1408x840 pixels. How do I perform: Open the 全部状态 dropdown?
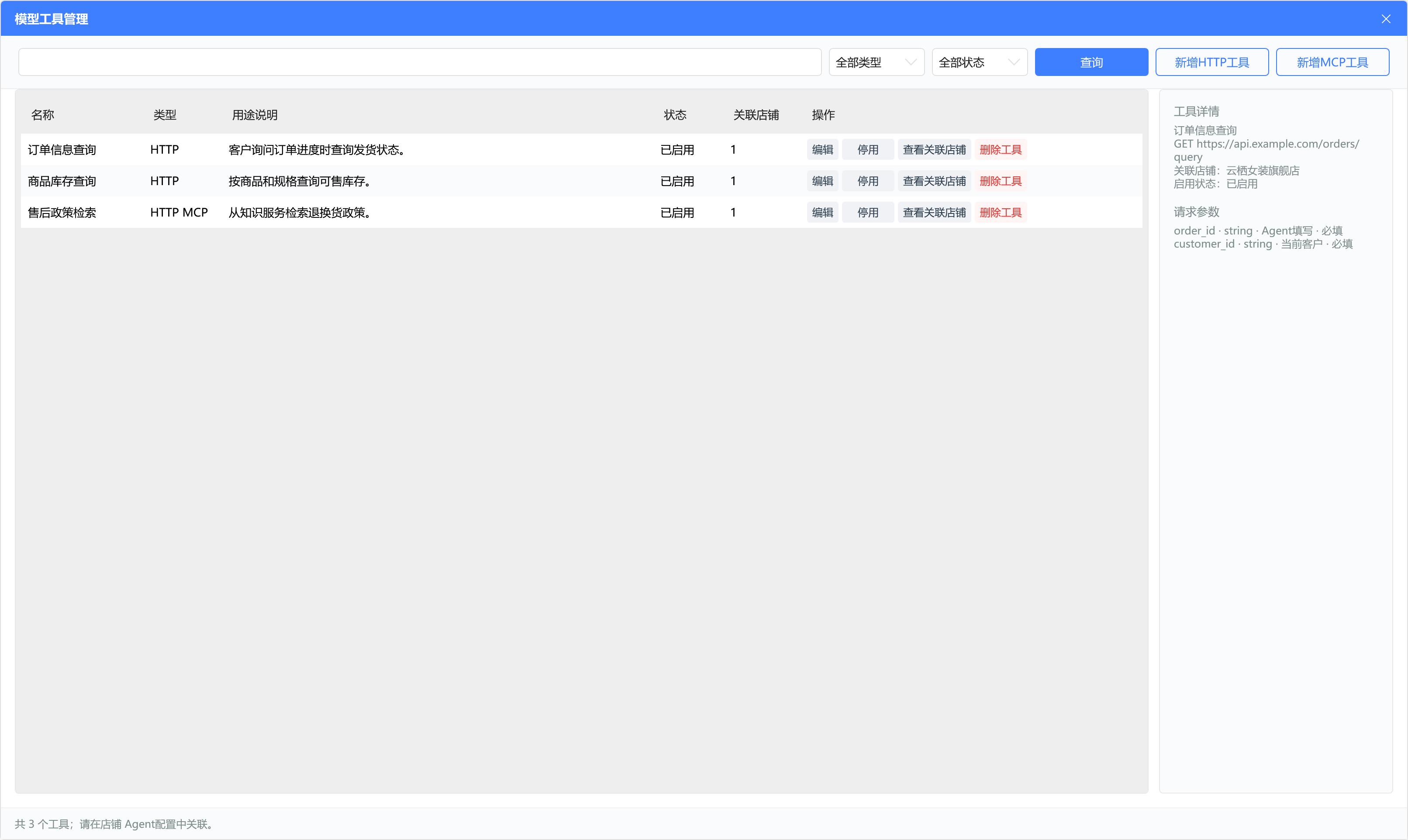coord(979,62)
